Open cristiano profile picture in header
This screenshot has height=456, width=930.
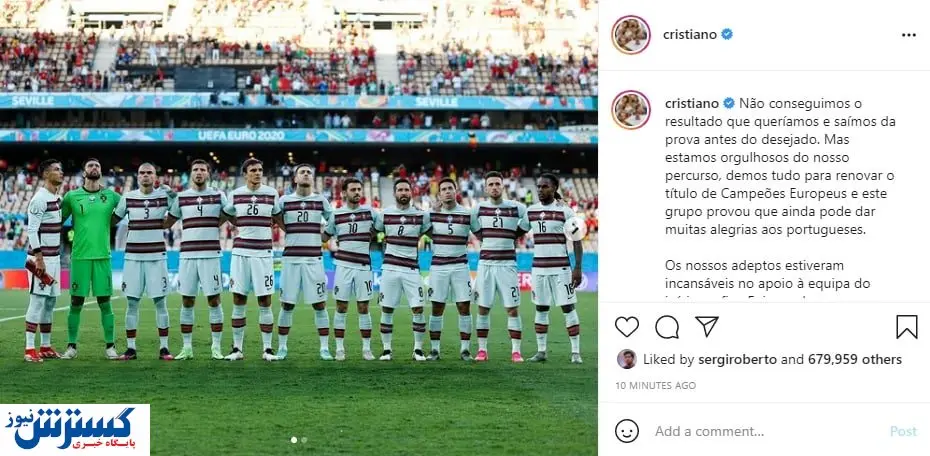tap(631, 35)
